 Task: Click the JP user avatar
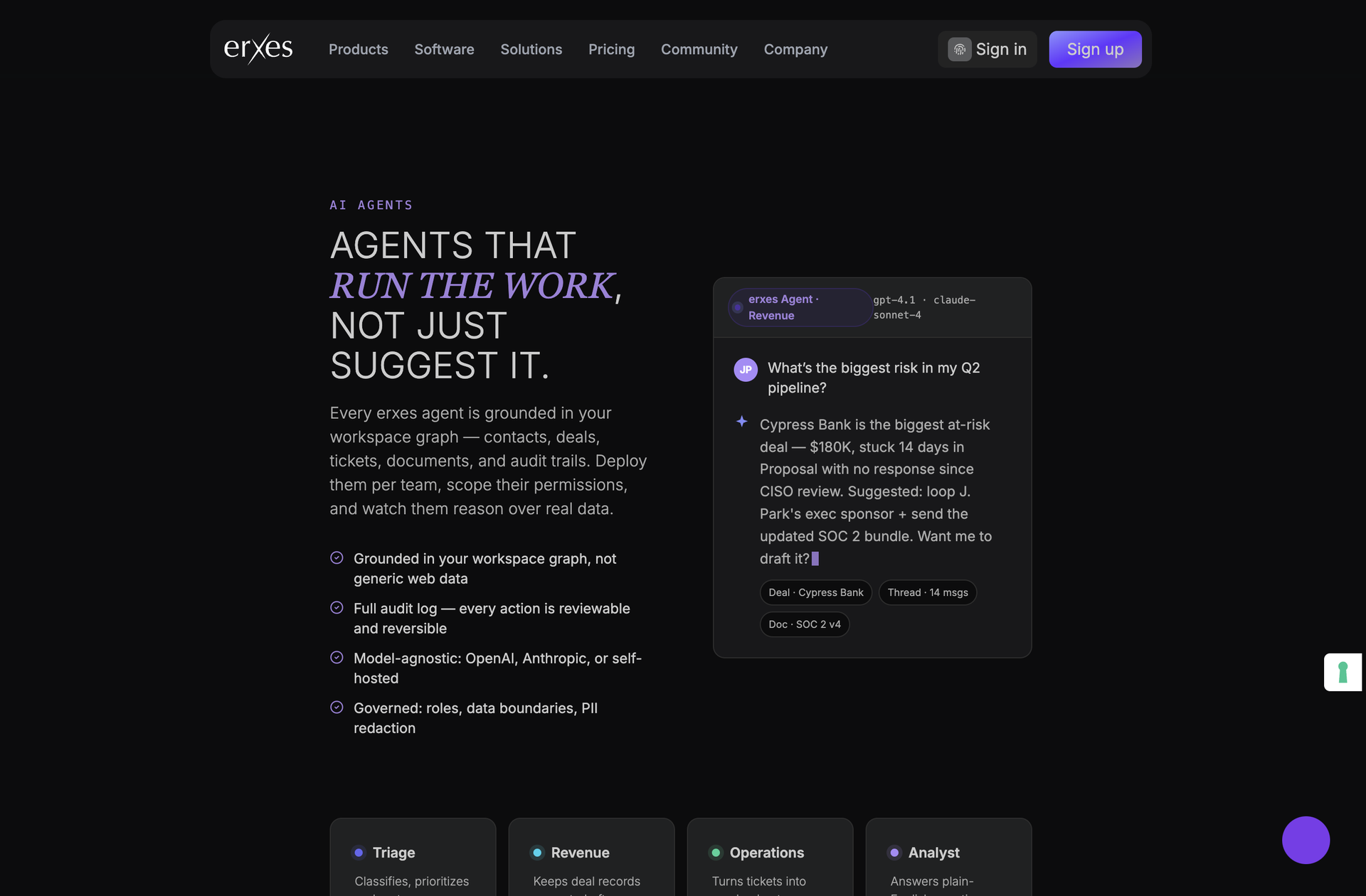pyautogui.click(x=746, y=369)
